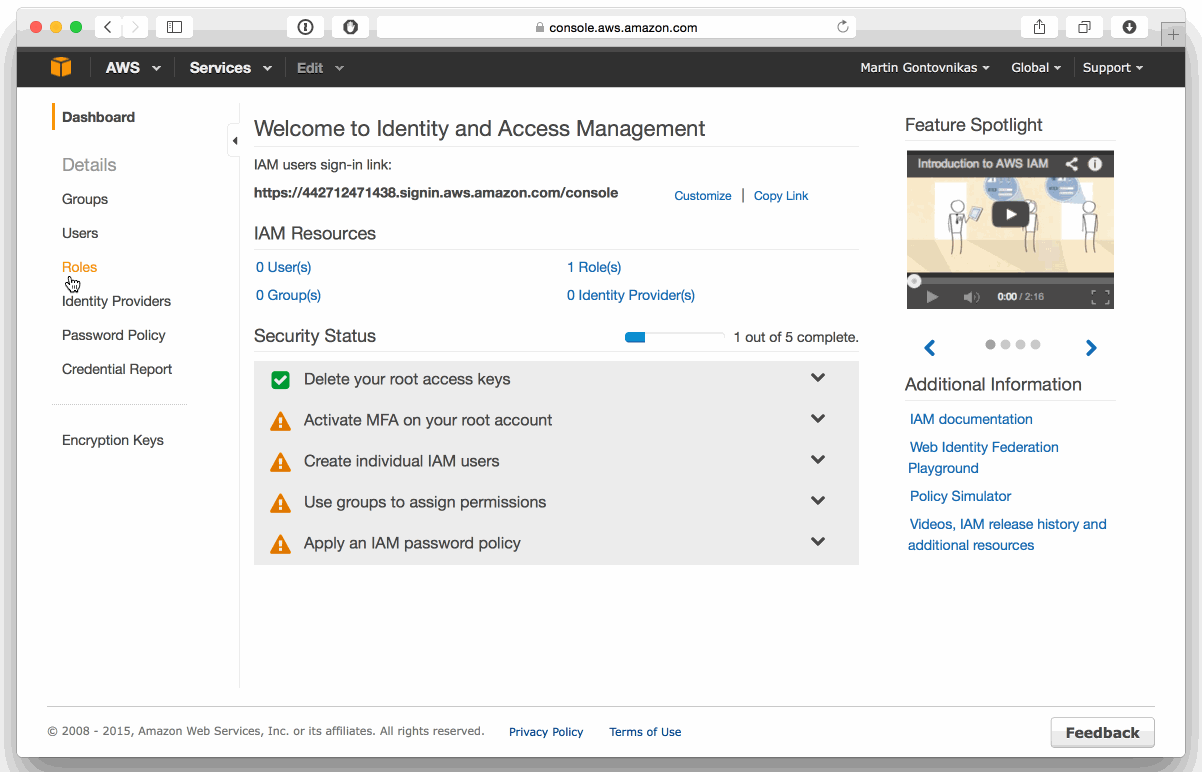
Task: Click Safari's forward arrow button
Action: (x=135, y=27)
